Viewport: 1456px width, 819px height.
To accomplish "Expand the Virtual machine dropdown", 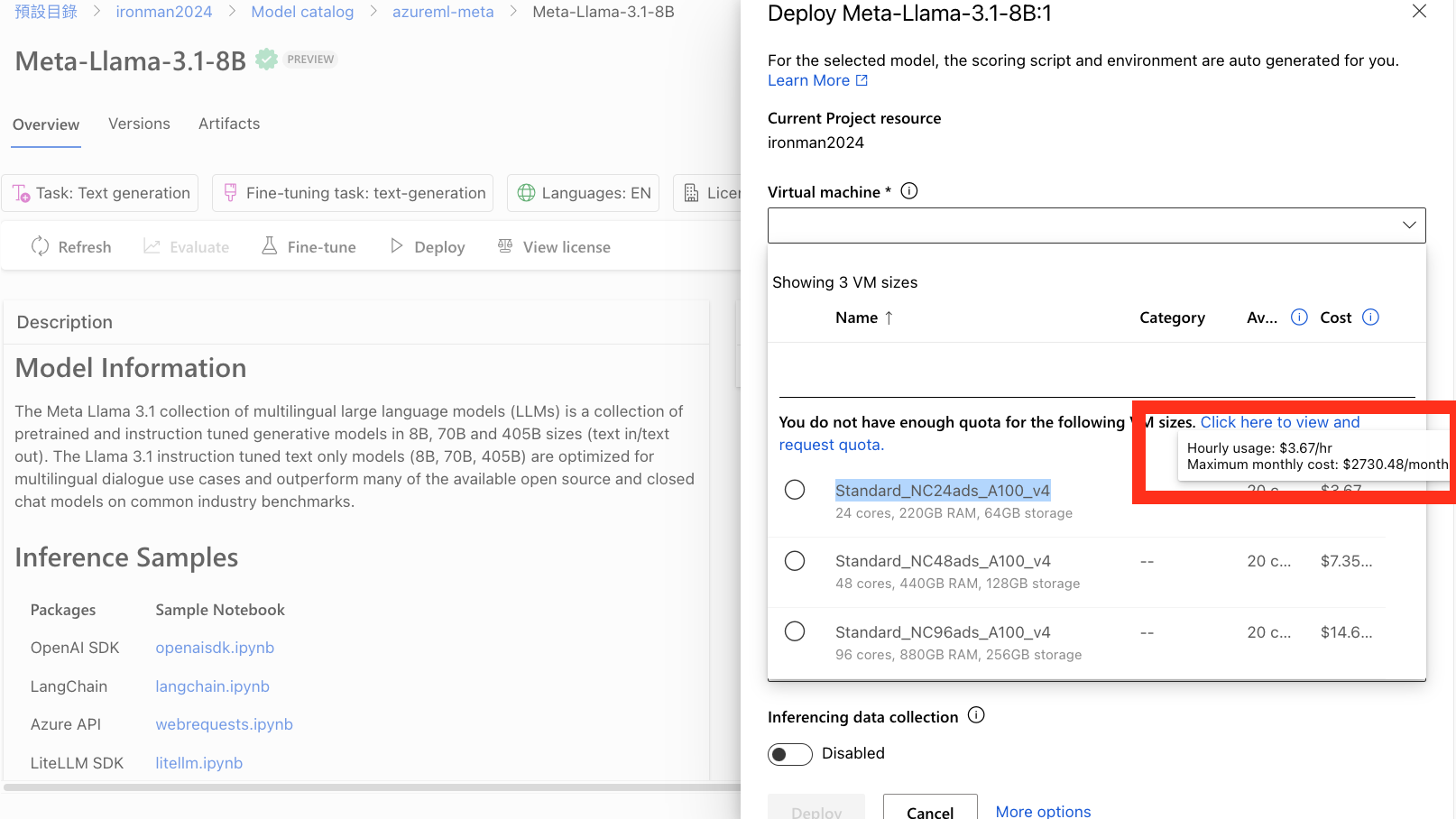I will (1096, 225).
